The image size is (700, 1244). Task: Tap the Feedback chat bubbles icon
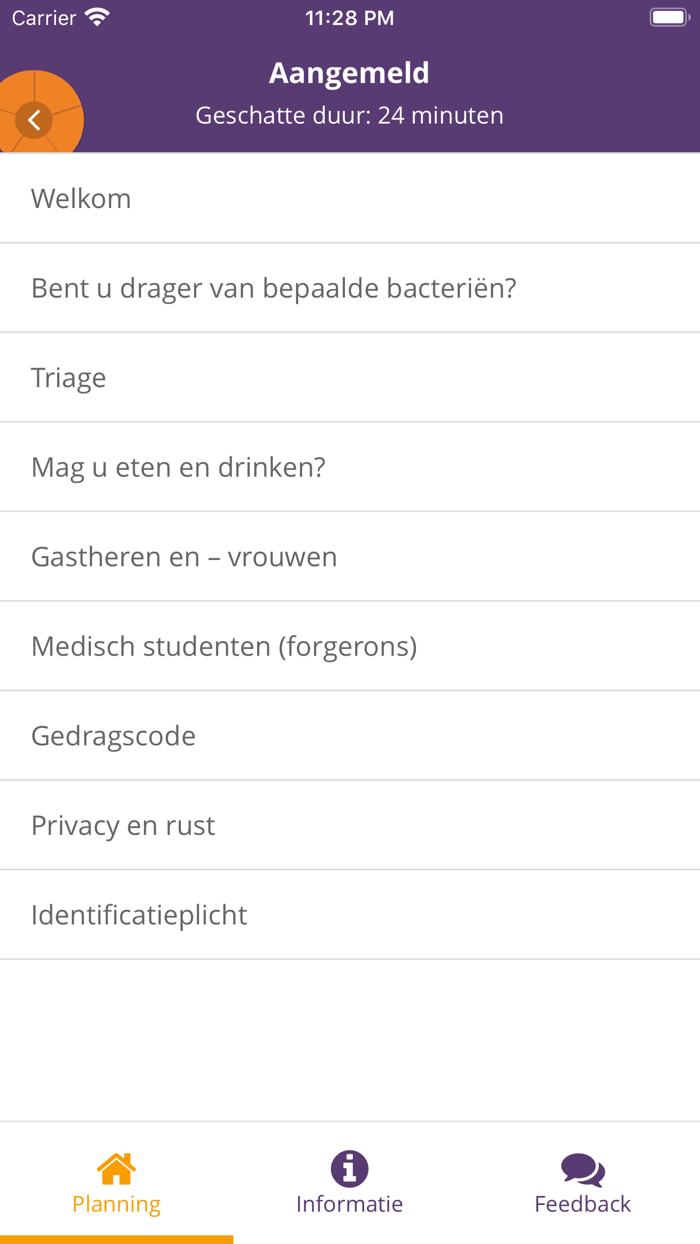point(582,1166)
